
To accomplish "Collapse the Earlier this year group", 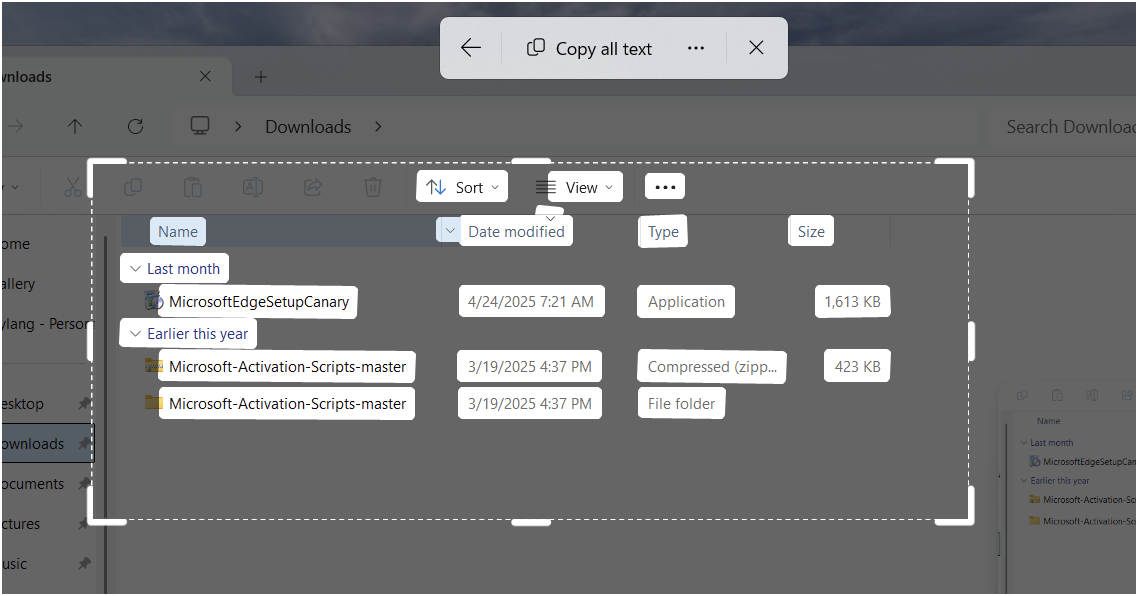I will (x=135, y=334).
